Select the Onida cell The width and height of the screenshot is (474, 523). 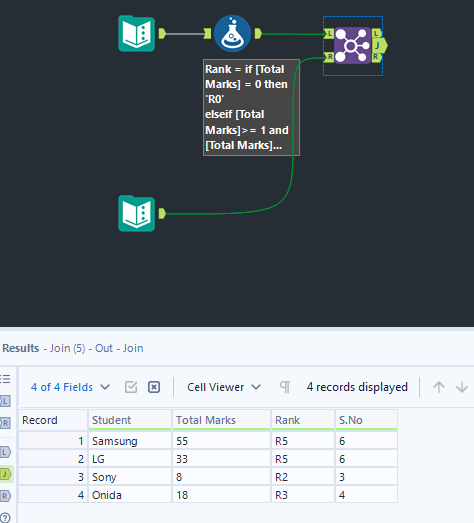pos(130,495)
